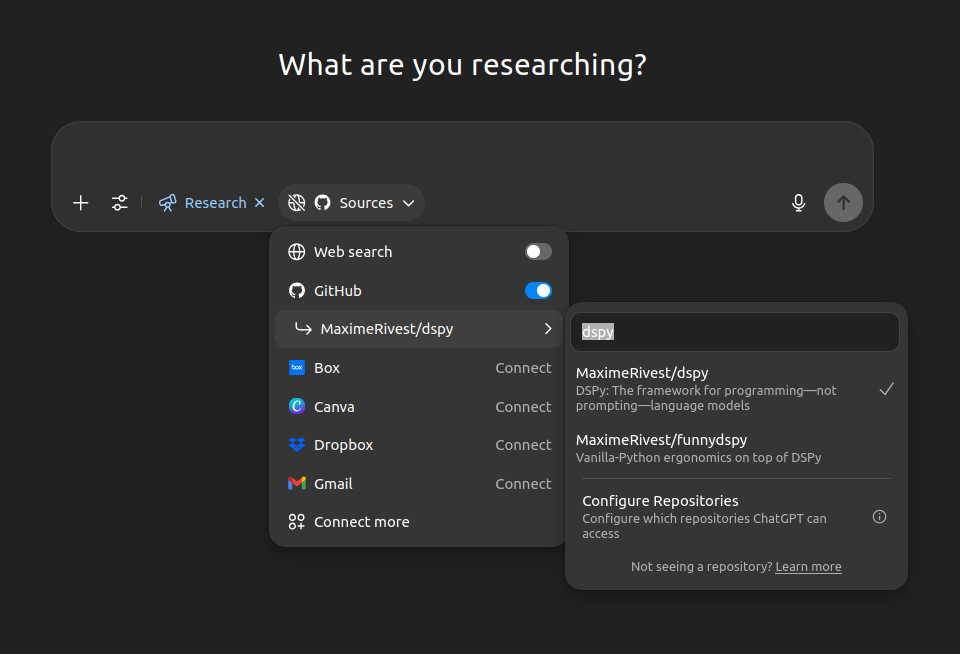
Task: Click the microphone dictation icon
Action: [798, 203]
